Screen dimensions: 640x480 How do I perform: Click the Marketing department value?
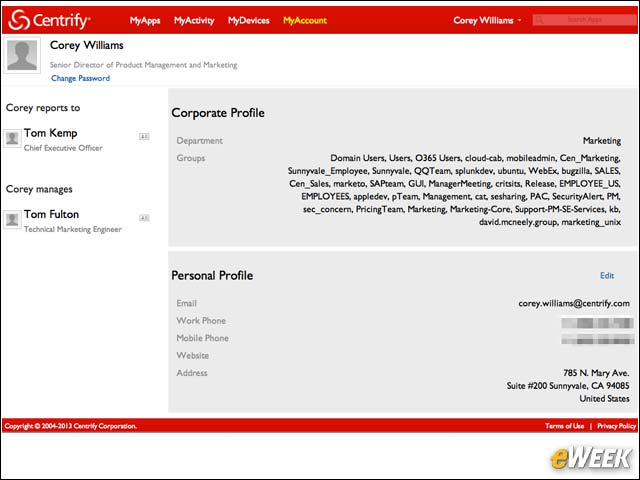602,140
